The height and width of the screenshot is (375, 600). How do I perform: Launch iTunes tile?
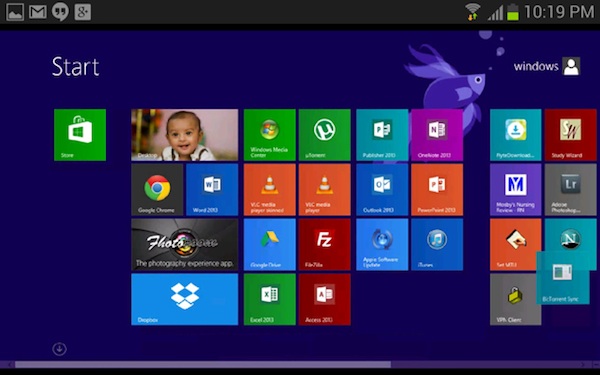pyautogui.click(x=437, y=245)
